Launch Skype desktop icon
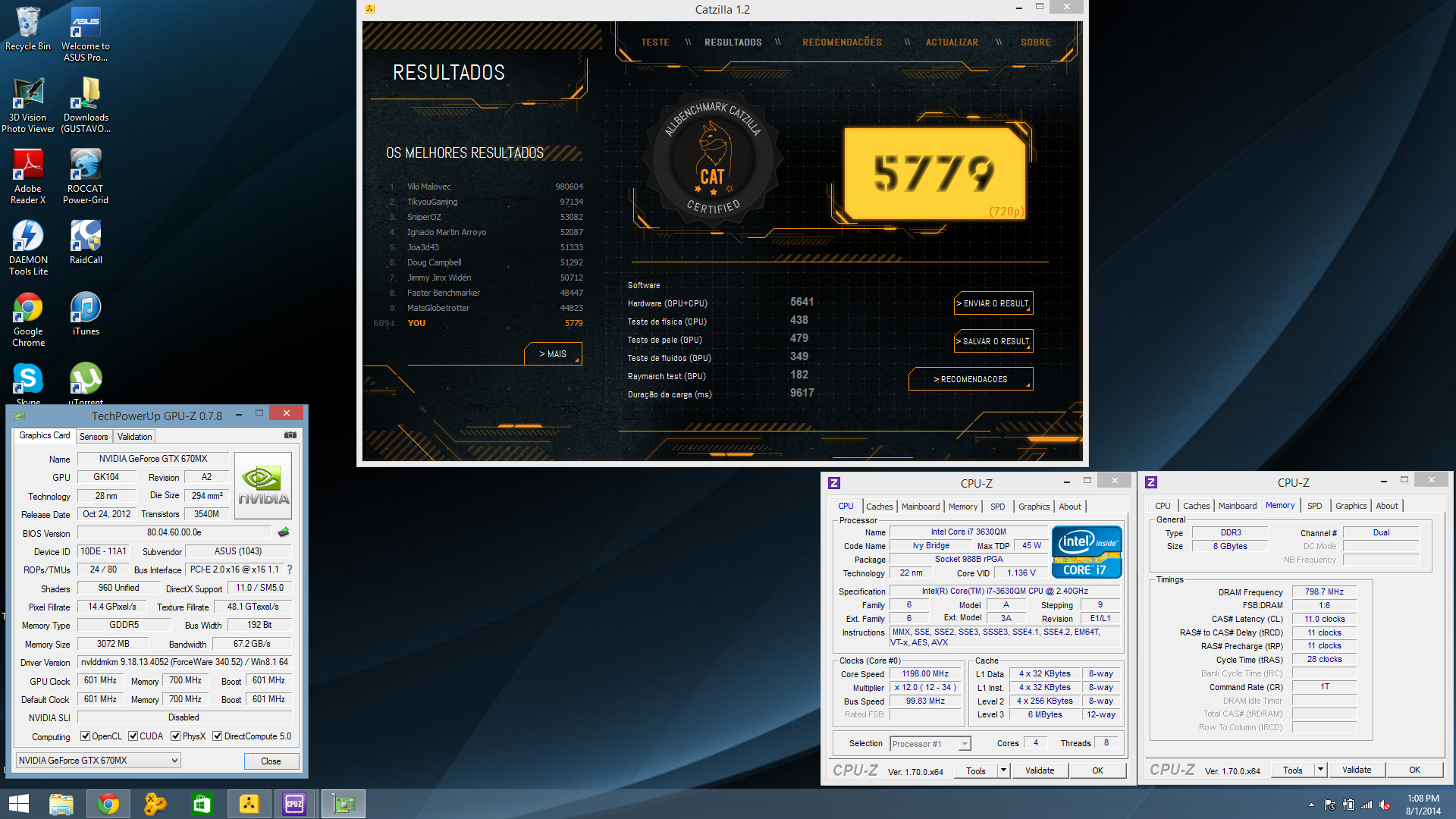 pos(28,383)
